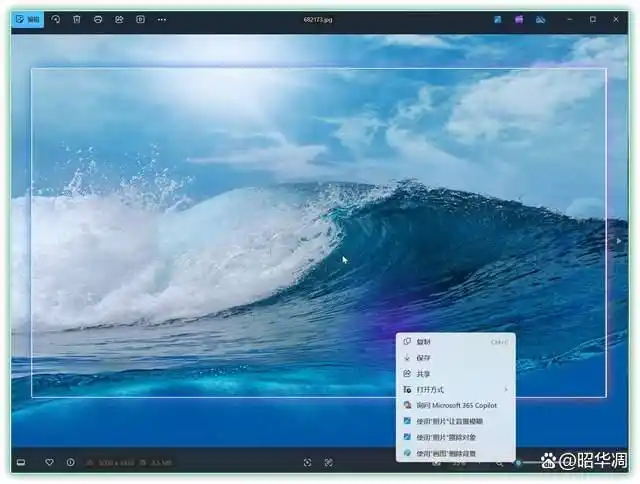Click the 编辑 (Edit) button

[x=28, y=19]
